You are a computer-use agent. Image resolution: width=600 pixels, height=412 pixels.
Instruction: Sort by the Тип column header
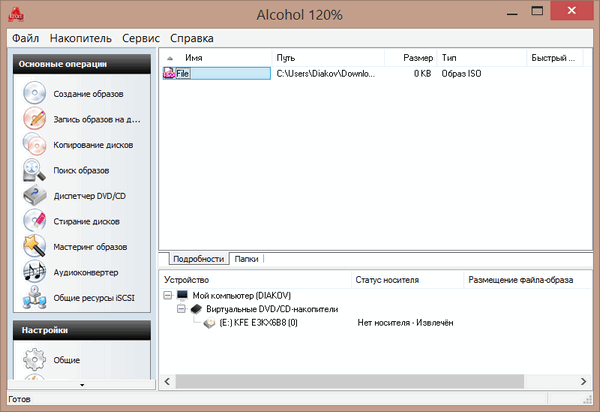(483, 58)
